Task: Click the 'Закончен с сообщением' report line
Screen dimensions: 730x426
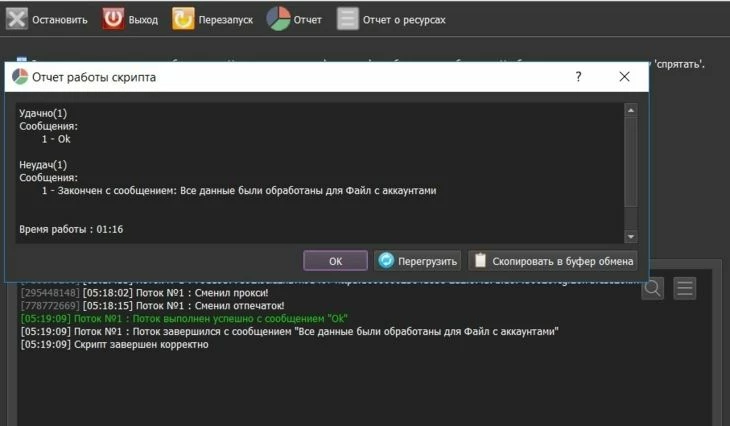Action: coord(239,190)
